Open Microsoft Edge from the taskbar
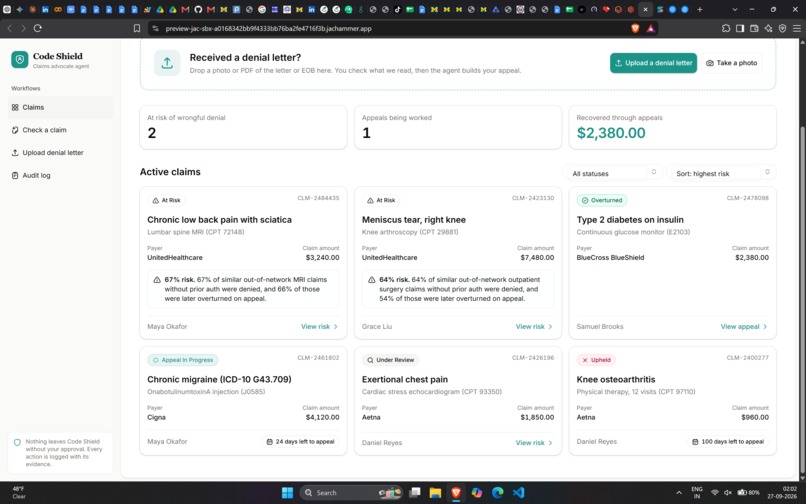Screen dimensions: 806x504 coord(498,493)
